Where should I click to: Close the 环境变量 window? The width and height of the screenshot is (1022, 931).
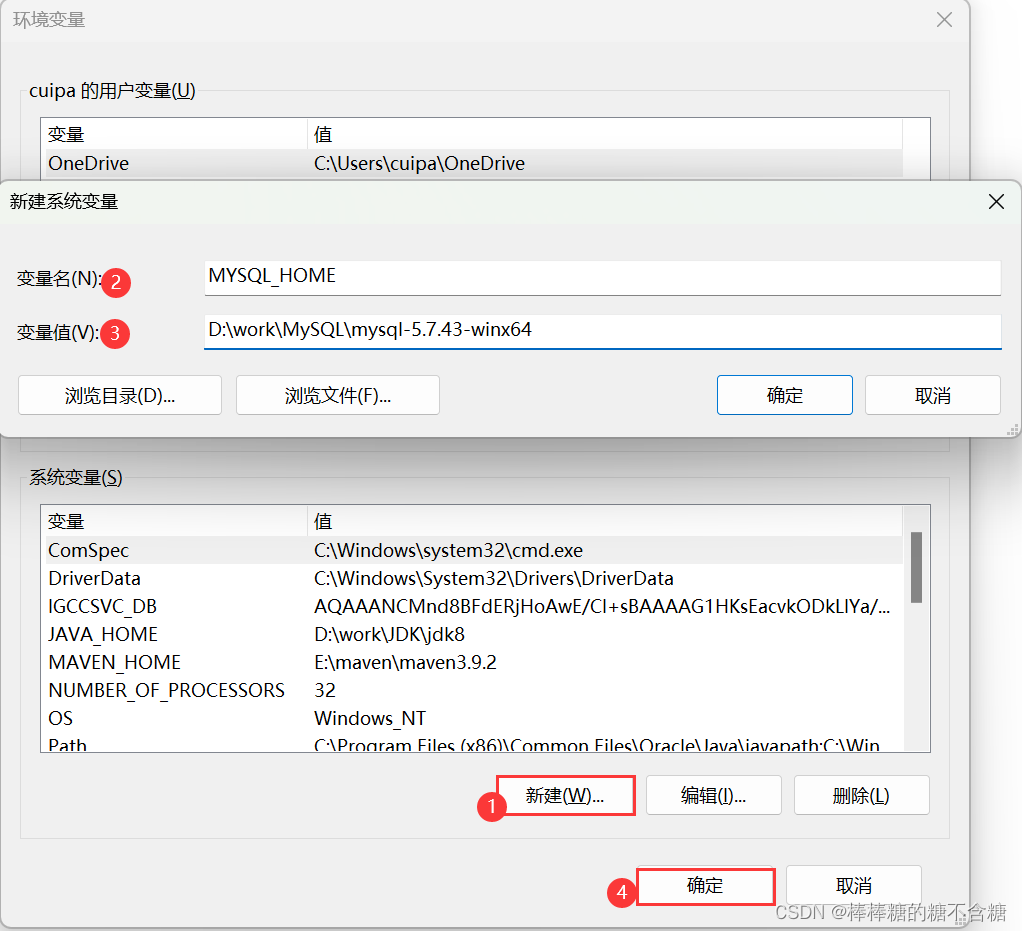tap(944, 20)
